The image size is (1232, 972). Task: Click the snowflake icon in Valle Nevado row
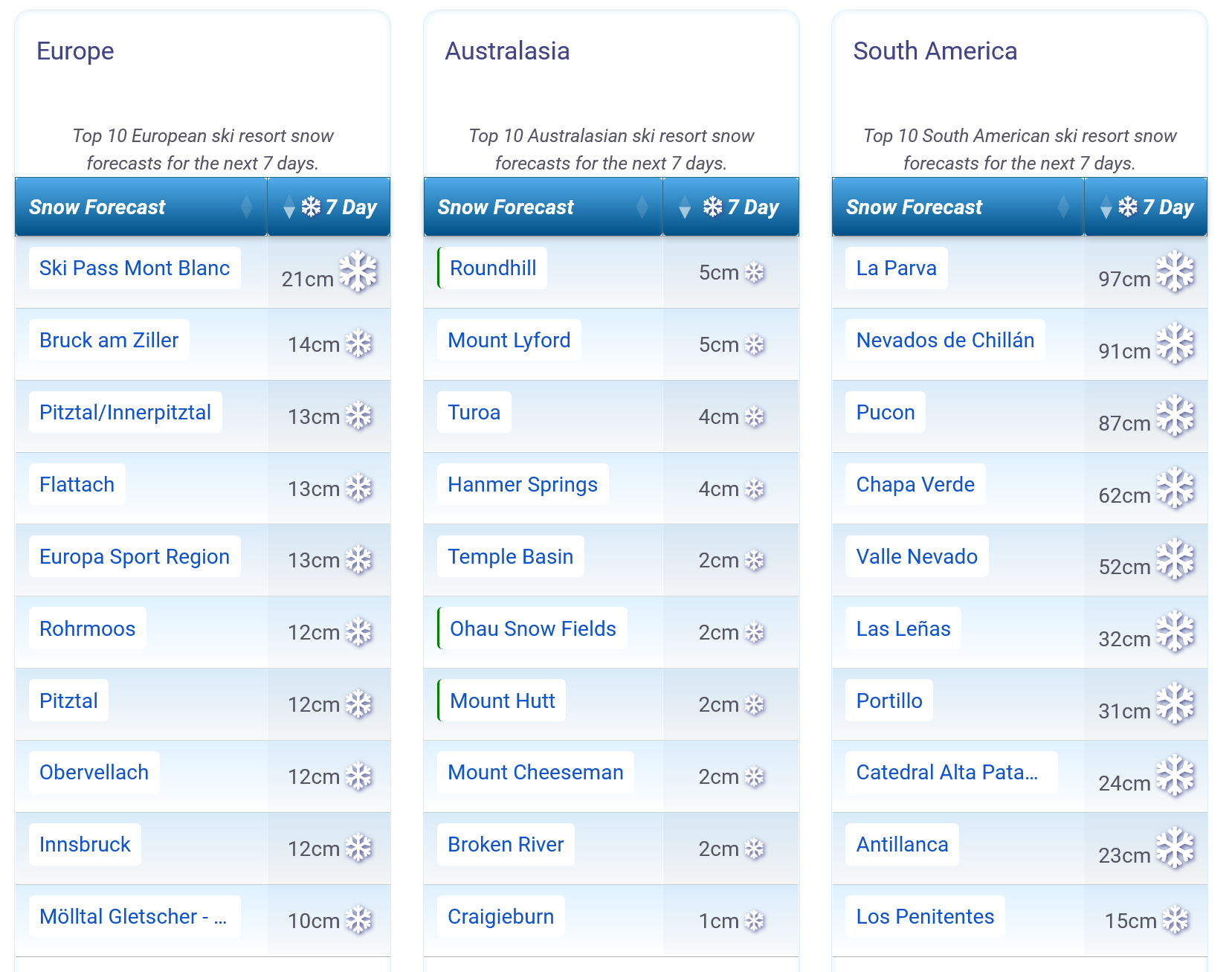point(1175,559)
